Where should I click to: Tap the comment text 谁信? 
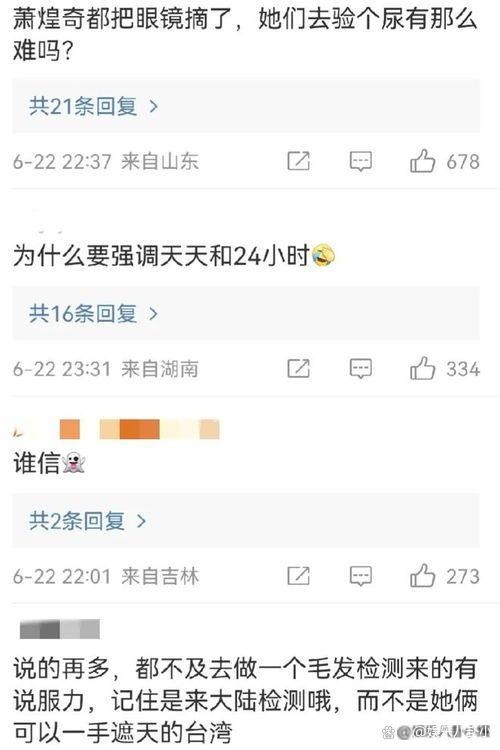(36, 463)
